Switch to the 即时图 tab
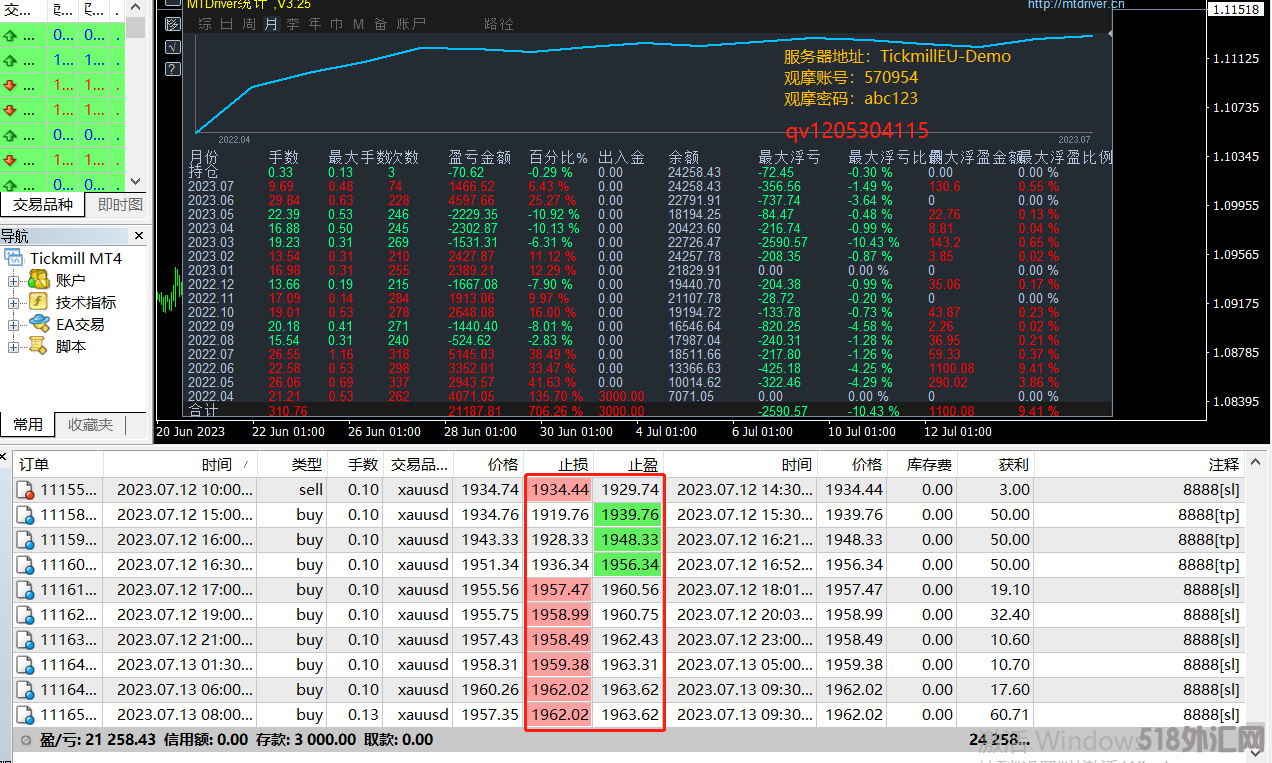Screen dimensions: 1272x763 pos(119,205)
